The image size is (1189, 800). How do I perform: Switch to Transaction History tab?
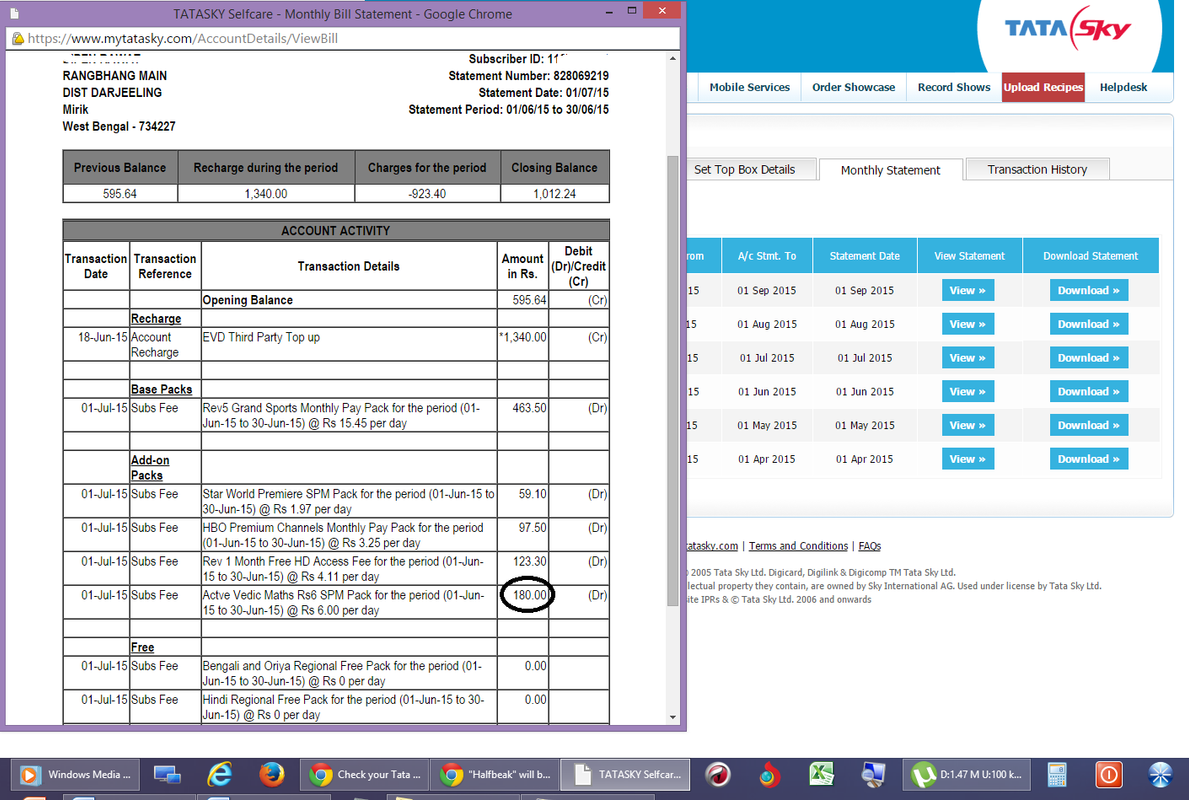point(1037,170)
